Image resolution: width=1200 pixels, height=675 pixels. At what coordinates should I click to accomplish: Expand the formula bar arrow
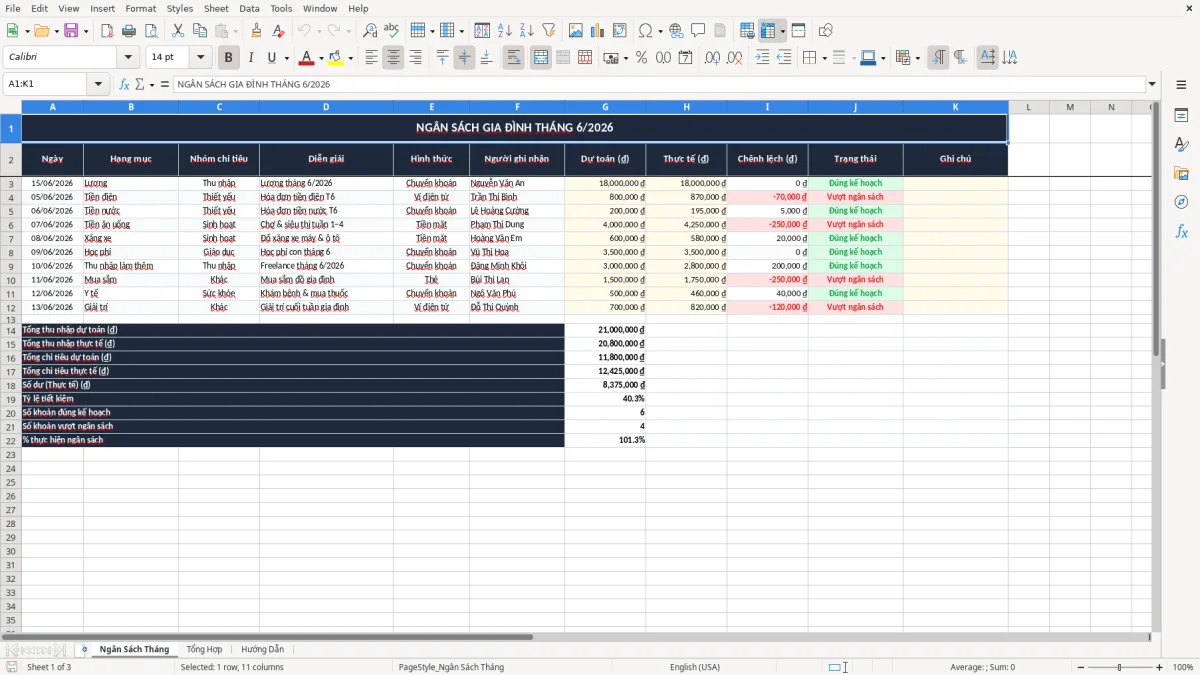click(1152, 84)
